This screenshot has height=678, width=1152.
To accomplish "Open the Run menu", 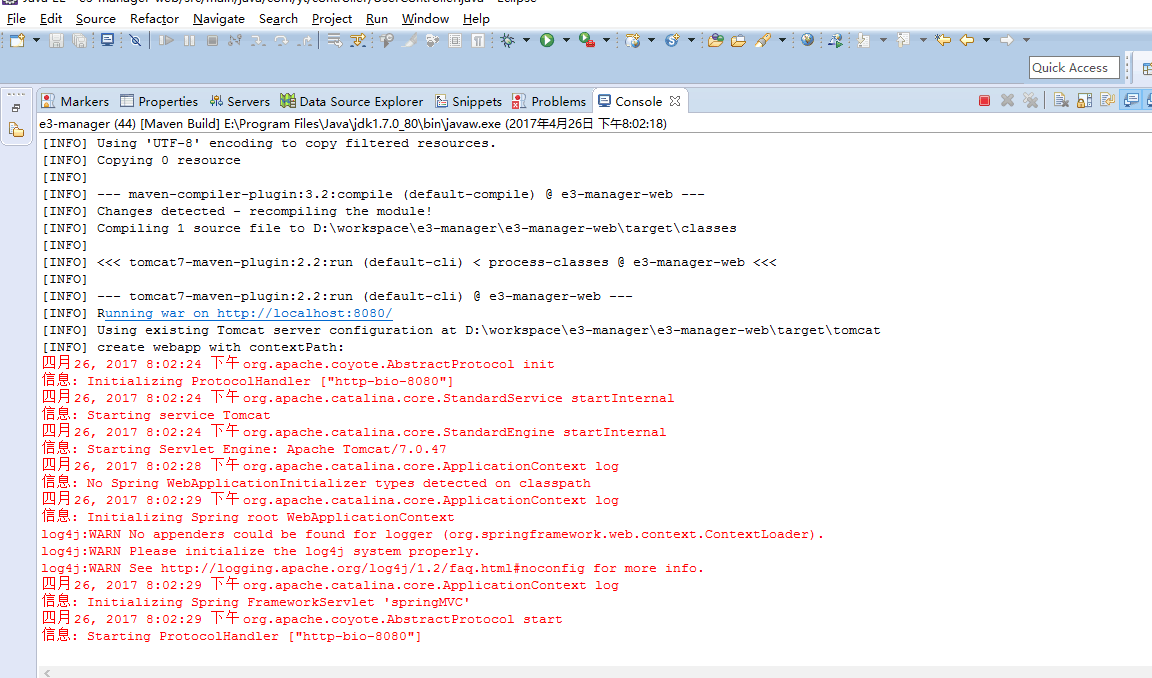I will point(377,19).
